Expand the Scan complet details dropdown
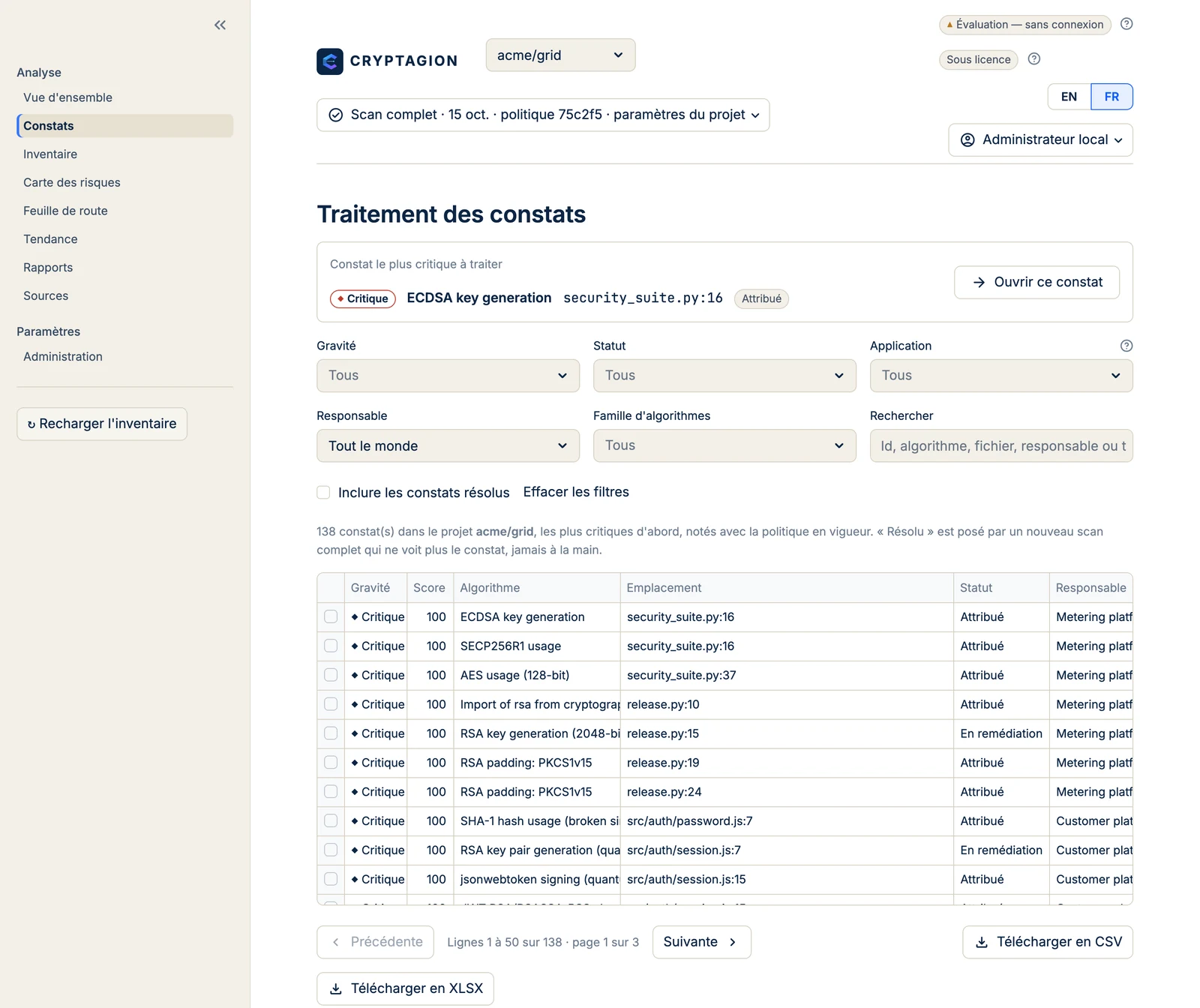Image resolution: width=1200 pixels, height=1008 pixels. click(x=543, y=115)
